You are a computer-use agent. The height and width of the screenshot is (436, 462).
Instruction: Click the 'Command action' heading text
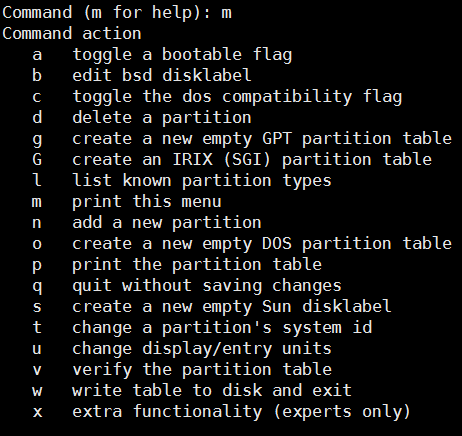72,33
